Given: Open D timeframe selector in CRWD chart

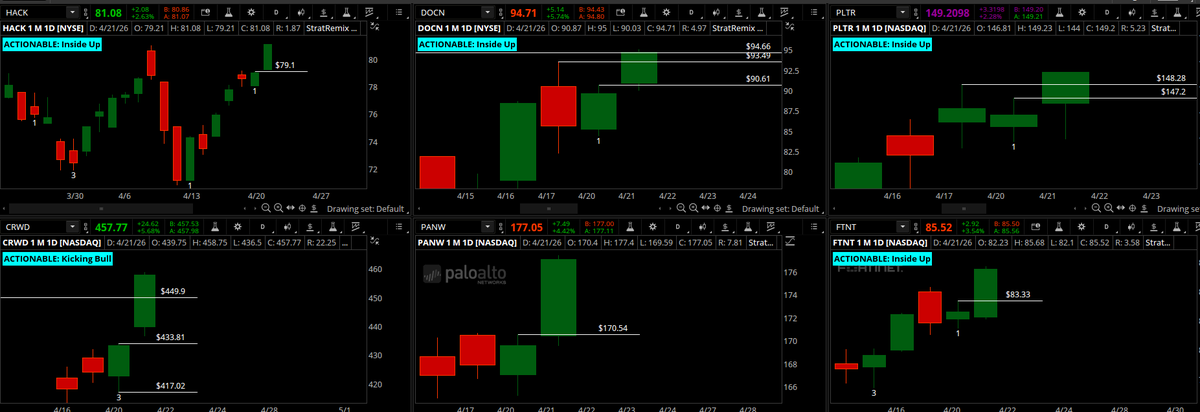Looking at the screenshot, I should coord(262,227).
